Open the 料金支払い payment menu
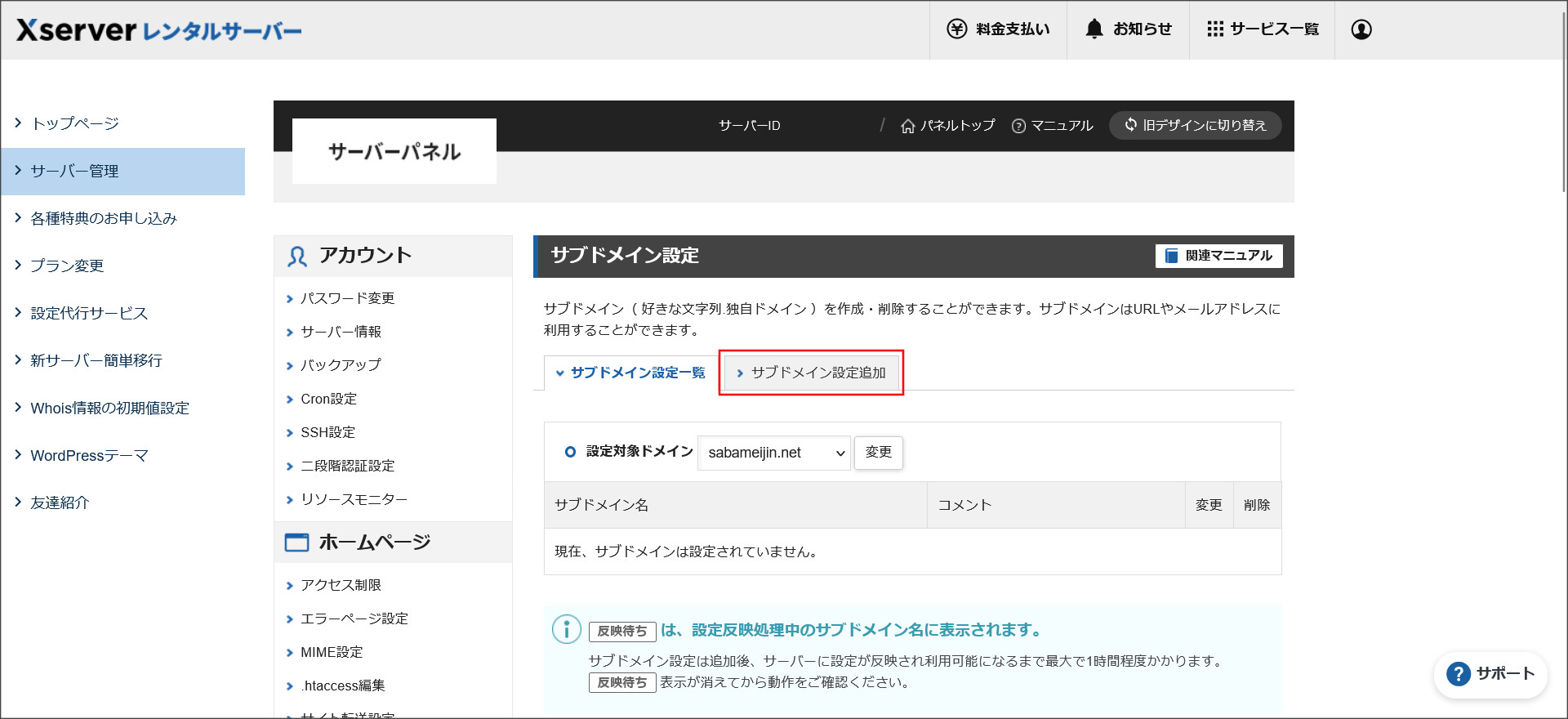1568x719 pixels. click(x=998, y=29)
